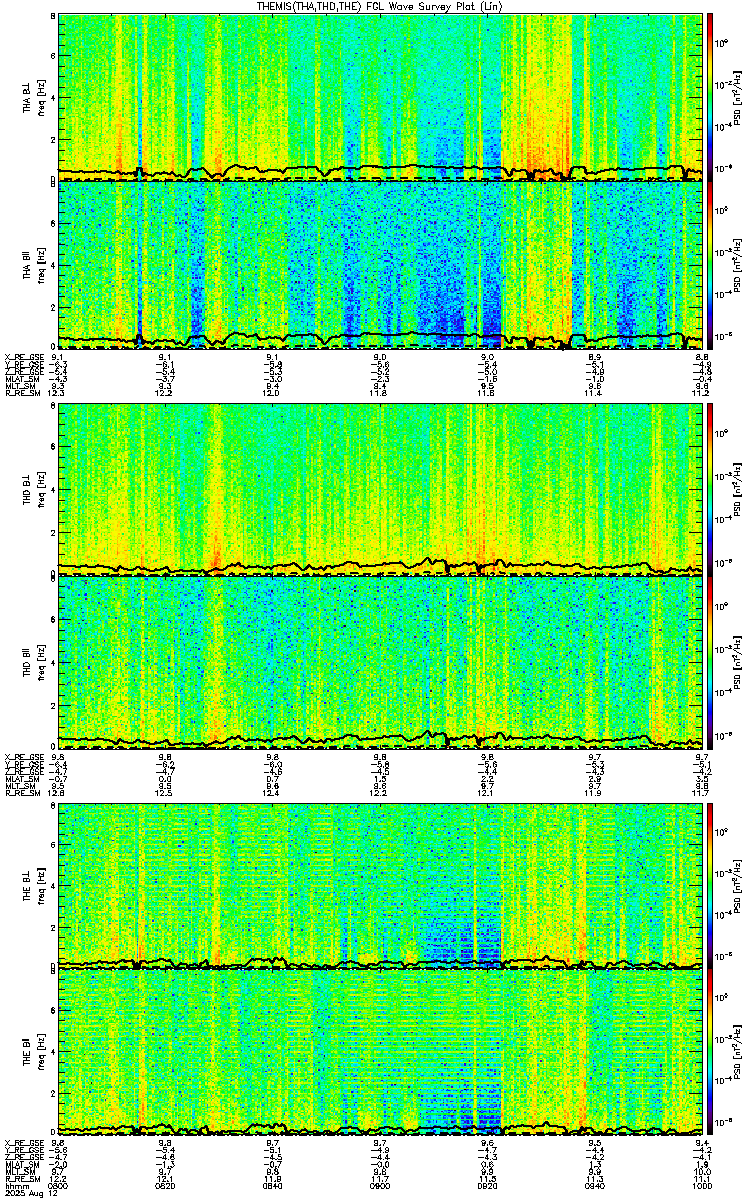Click the PSD color bar of the THD B-parallel panel
Screen dimensions: 750x1200
point(710,661)
